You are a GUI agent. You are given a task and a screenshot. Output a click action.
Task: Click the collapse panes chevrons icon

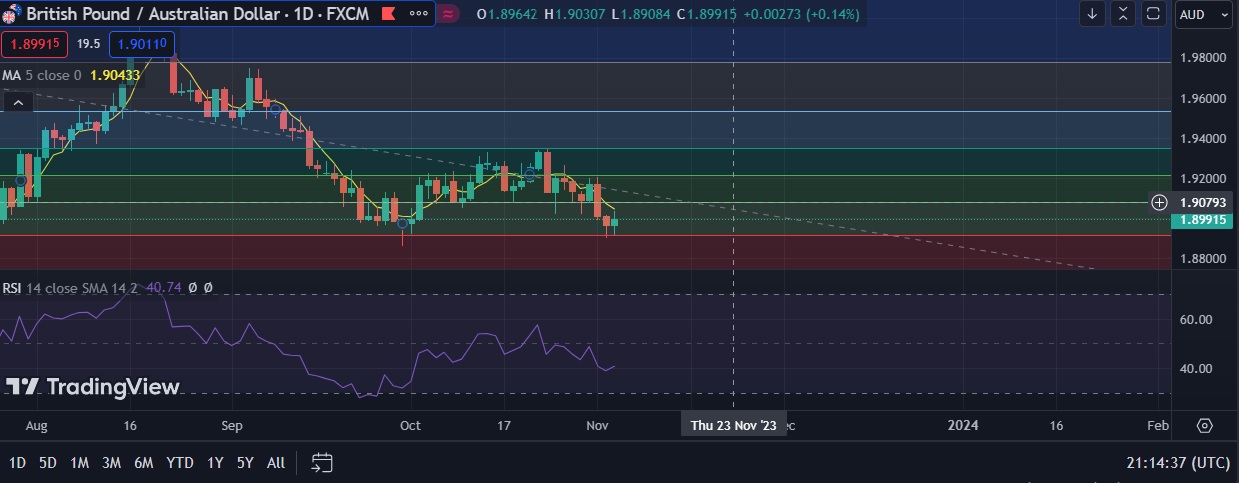point(1124,14)
